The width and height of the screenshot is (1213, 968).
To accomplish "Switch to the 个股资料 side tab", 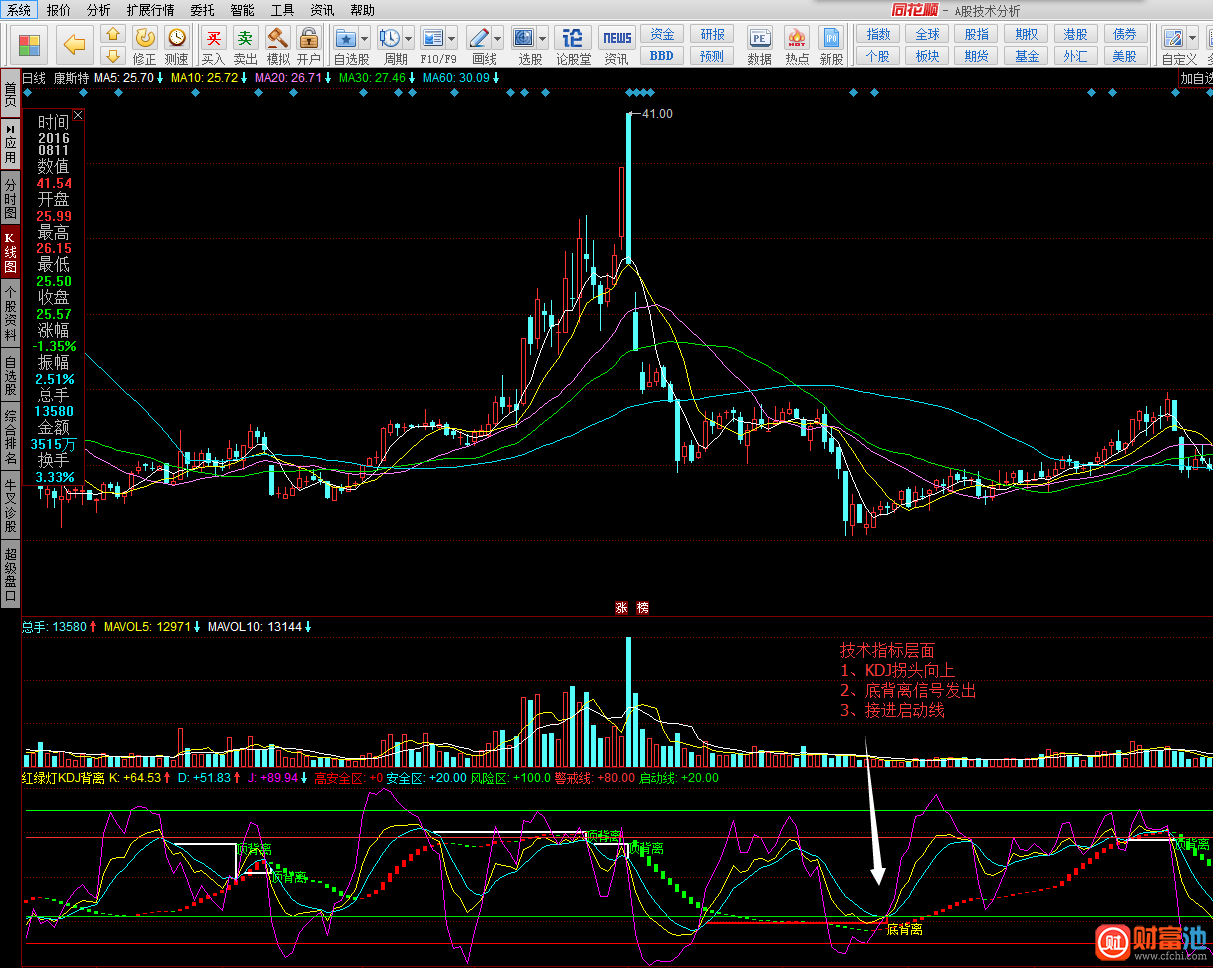I will pyautogui.click(x=10, y=313).
